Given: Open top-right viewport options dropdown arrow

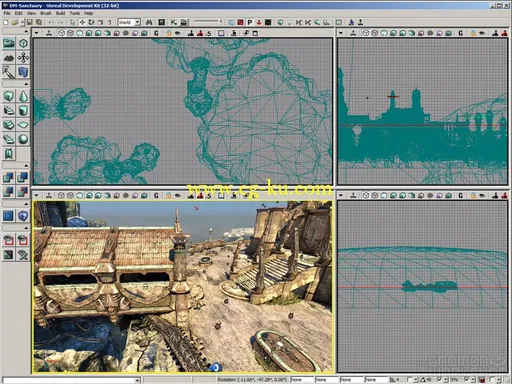Looking at the screenshot, I should 341,33.
